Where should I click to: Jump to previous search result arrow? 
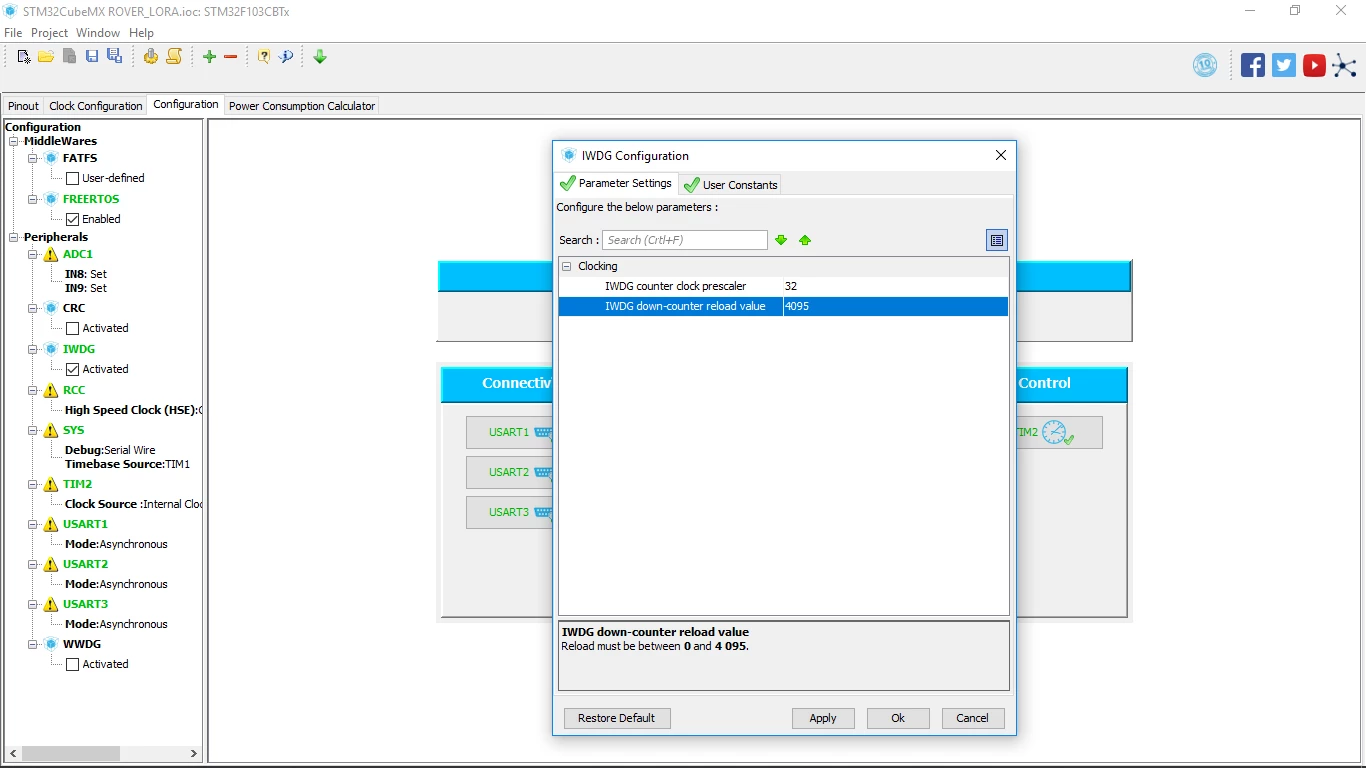805,240
